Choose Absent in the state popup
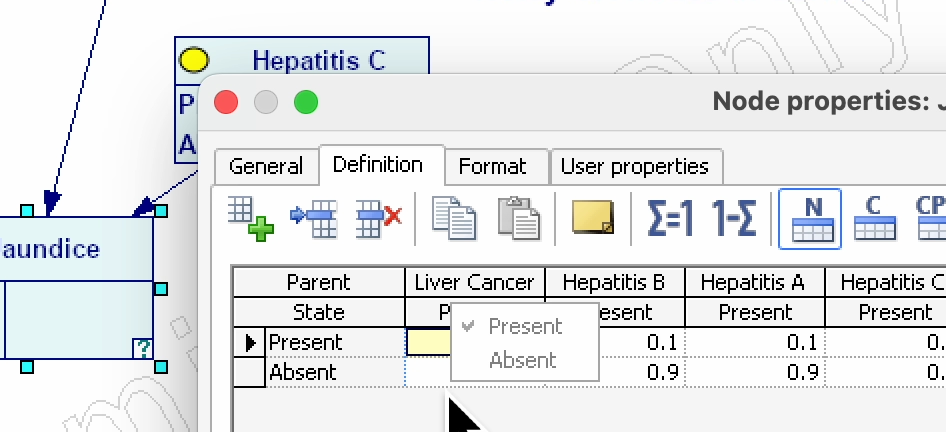This screenshot has width=946, height=432. 525,360
